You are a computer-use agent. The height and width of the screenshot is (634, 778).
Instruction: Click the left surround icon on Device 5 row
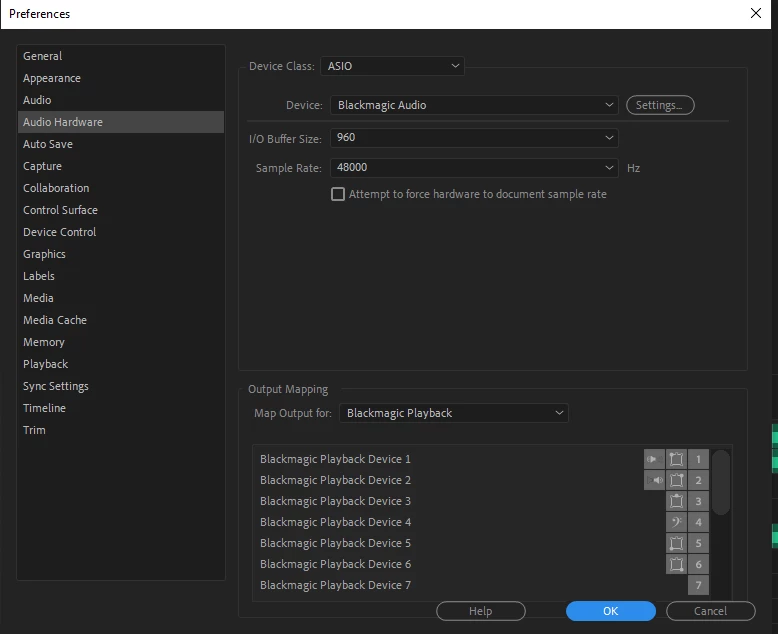point(676,543)
